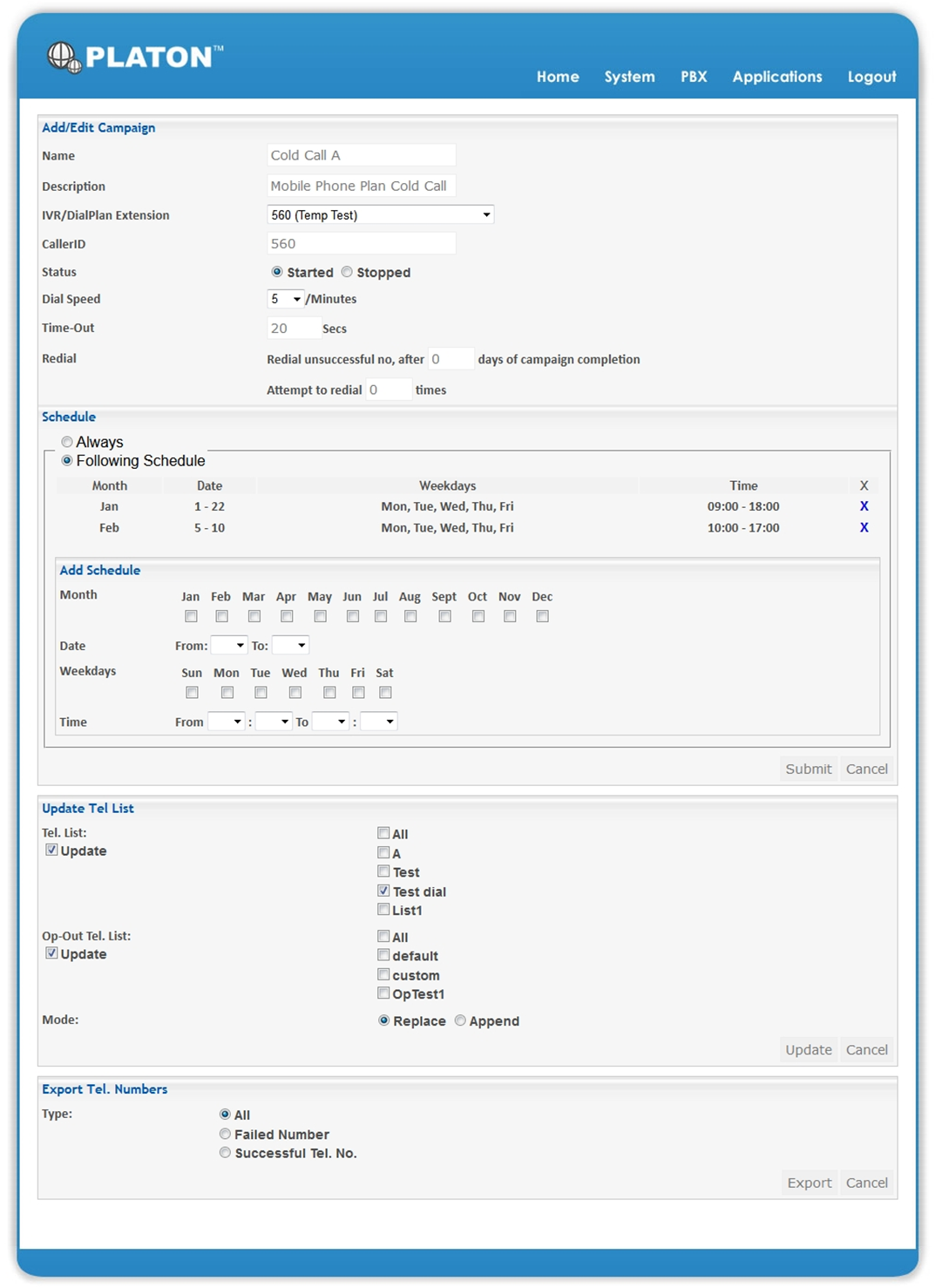Click the Jan schedule time 09:00 - 18:00

coord(743,506)
